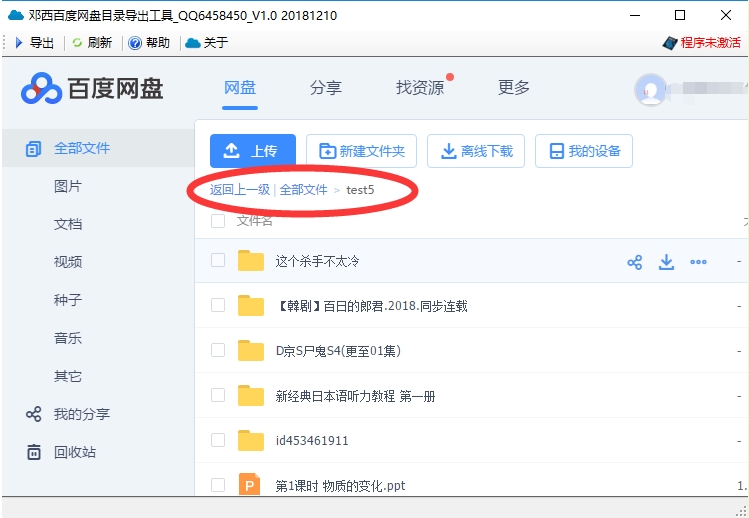Click the download icon for 这个杀手不太冷
This screenshot has width=749, height=518.
(x=666, y=262)
